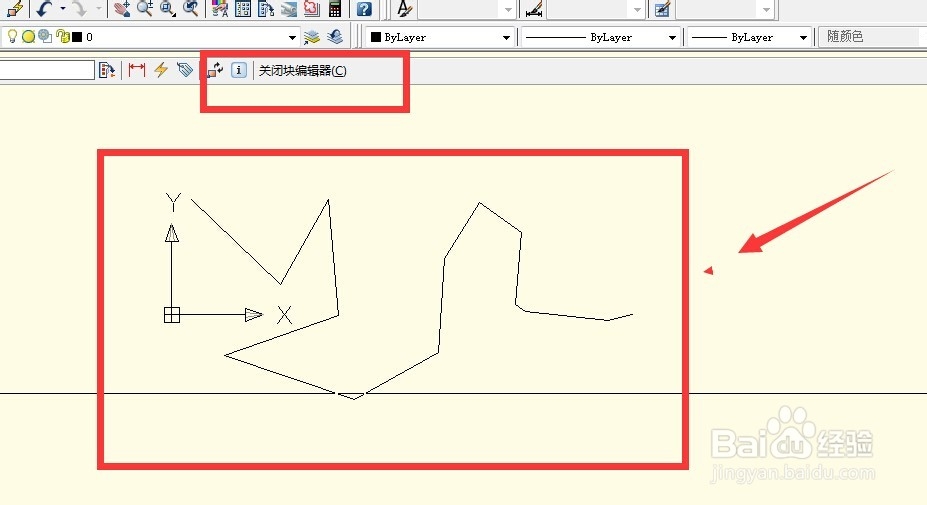The height and width of the screenshot is (505, 927).
Task: Toggle viewport freeze on layer 0
Action: coord(45,36)
